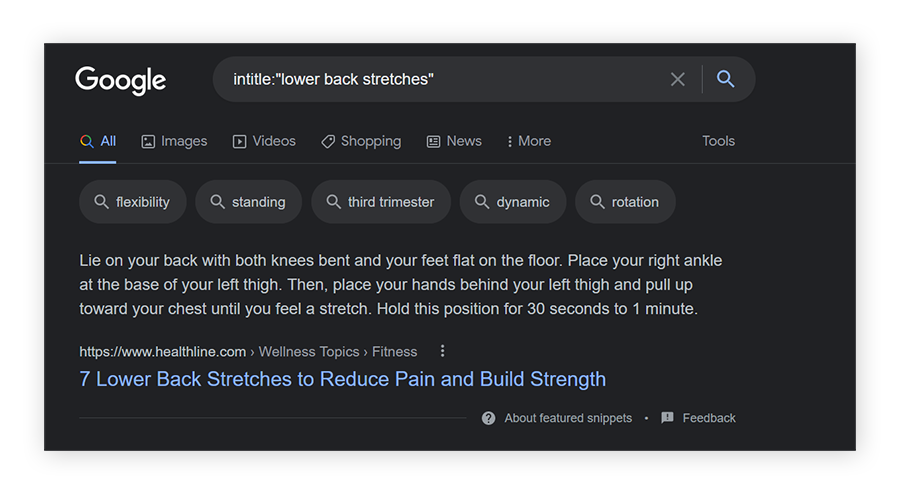Open the Shopping results tab
Screen dimensions: 900x494
[361, 141]
